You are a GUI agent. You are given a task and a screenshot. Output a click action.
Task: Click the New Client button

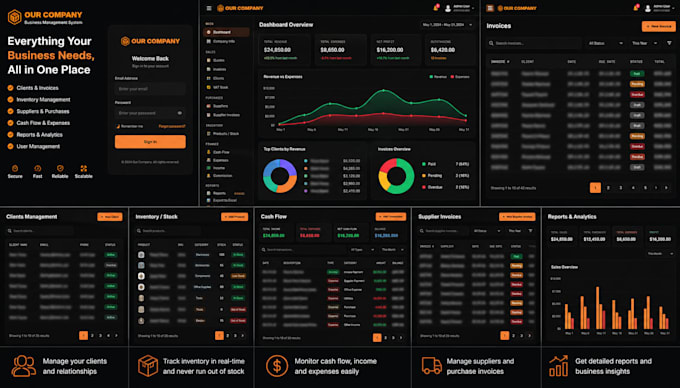coord(110,217)
